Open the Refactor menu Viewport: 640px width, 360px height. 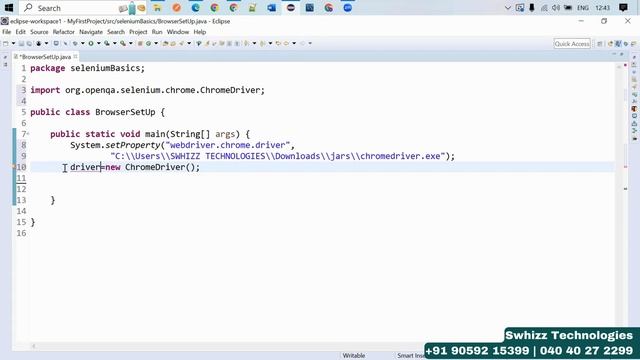(64, 32)
